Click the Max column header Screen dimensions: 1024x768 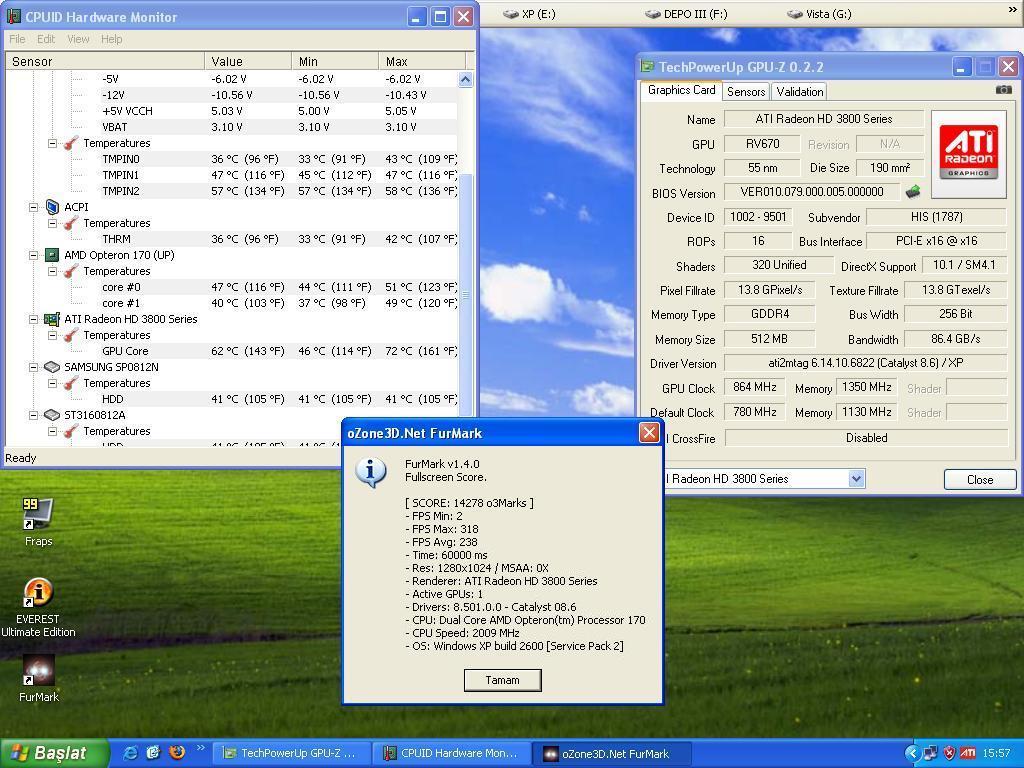coord(422,61)
